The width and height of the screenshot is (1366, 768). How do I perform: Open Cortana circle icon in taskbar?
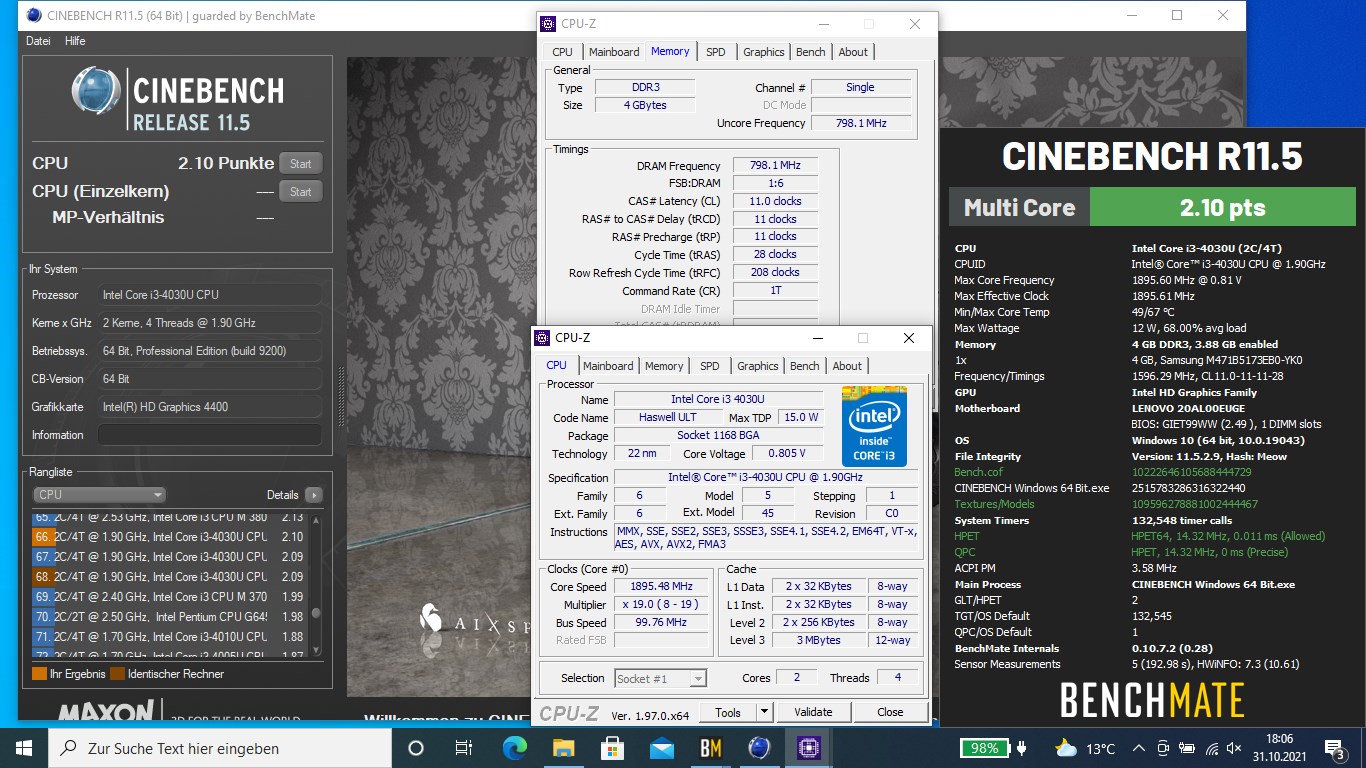pyautogui.click(x=416, y=748)
